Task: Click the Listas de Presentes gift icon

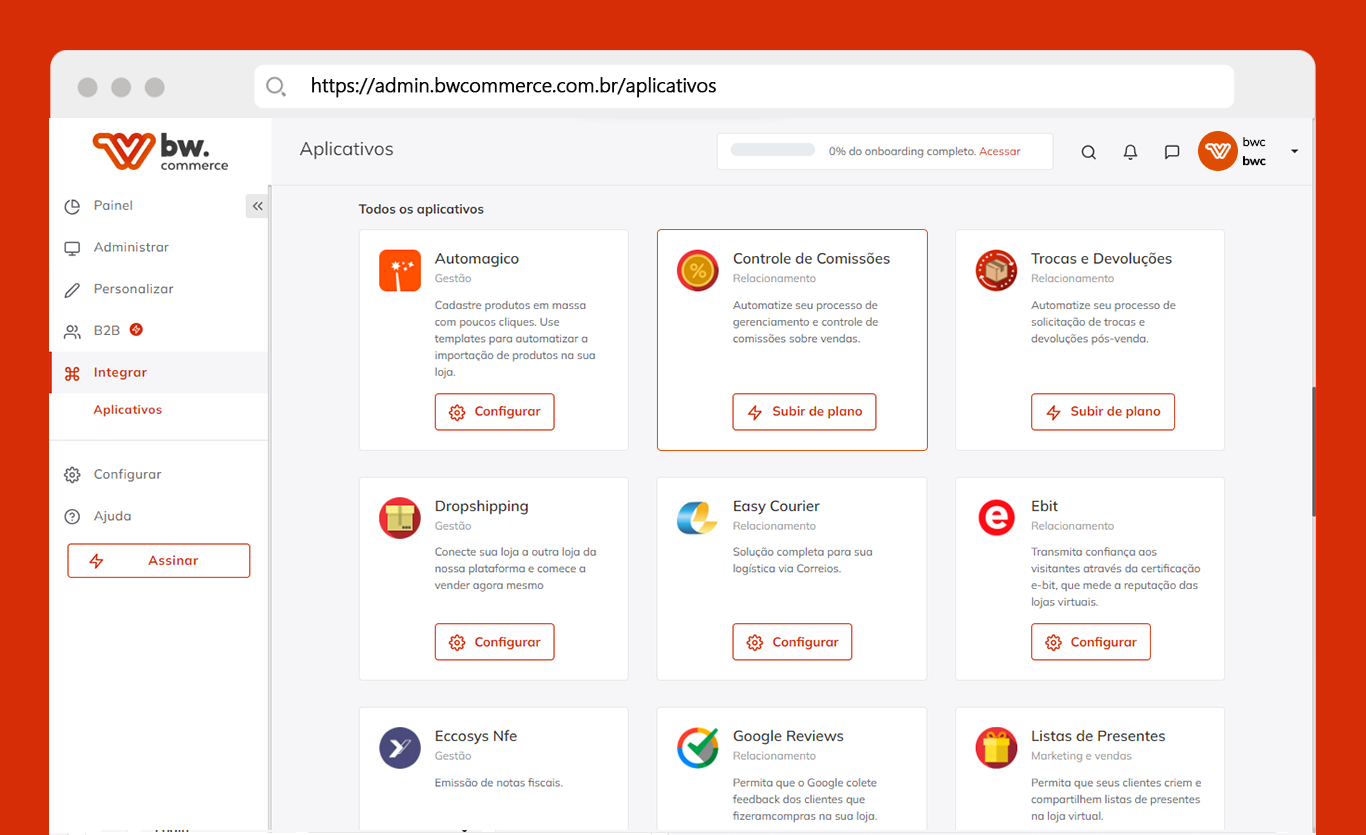Action: pos(996,748)
